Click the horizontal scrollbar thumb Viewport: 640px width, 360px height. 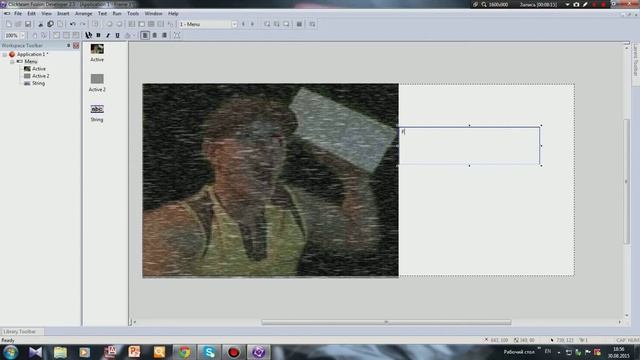tap(386, 322)
